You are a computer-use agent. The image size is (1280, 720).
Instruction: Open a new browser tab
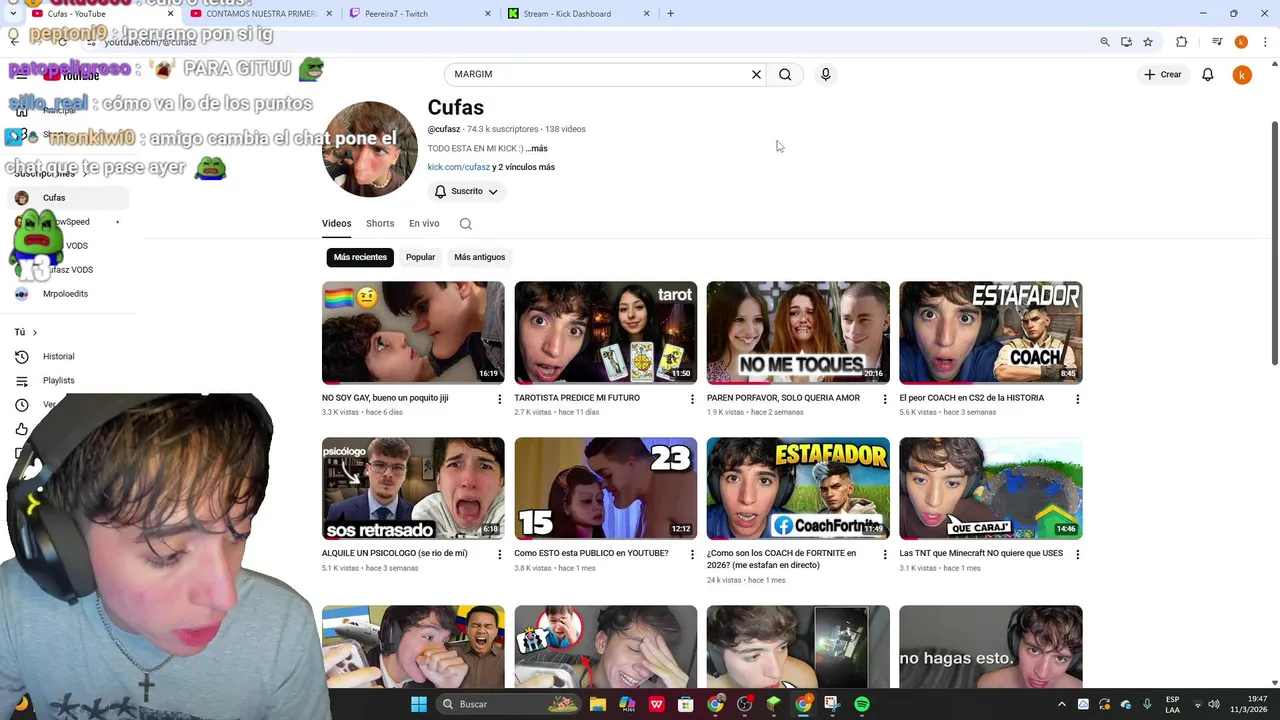tap(670, 14)
